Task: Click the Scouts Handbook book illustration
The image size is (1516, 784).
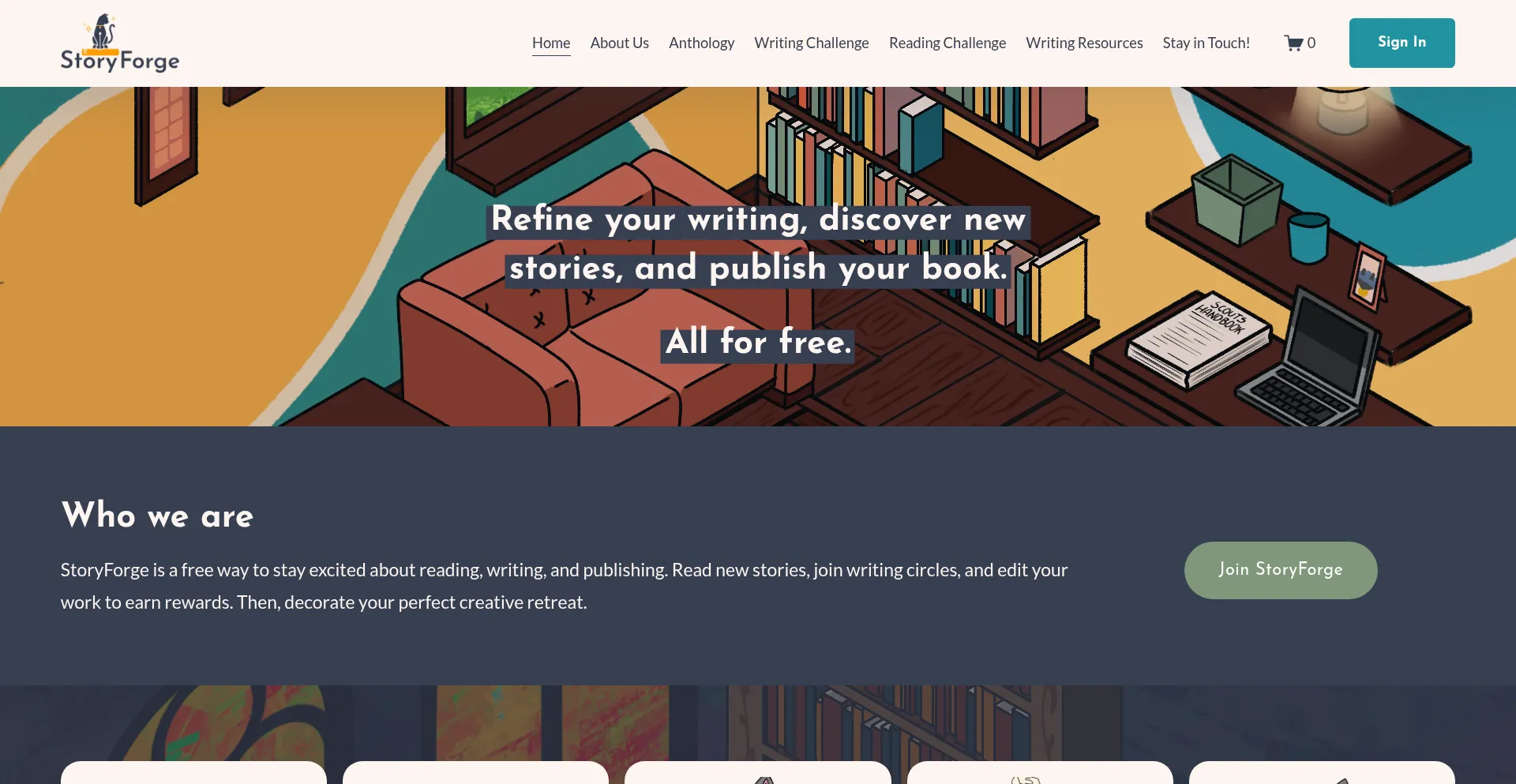Action: coord(1199,339)
